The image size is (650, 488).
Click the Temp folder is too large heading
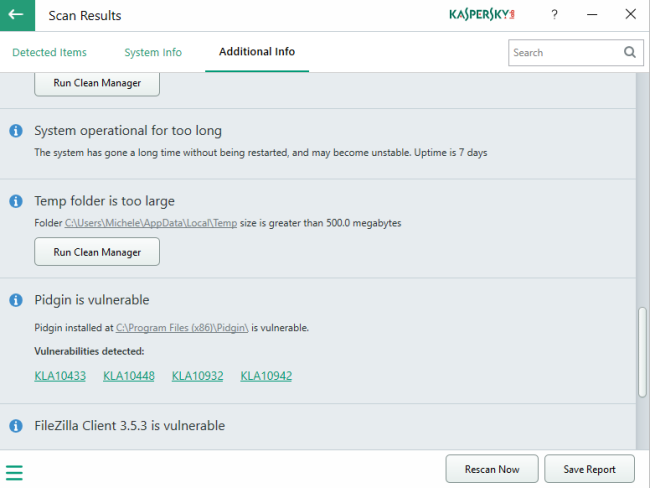[x=104, y=201]
